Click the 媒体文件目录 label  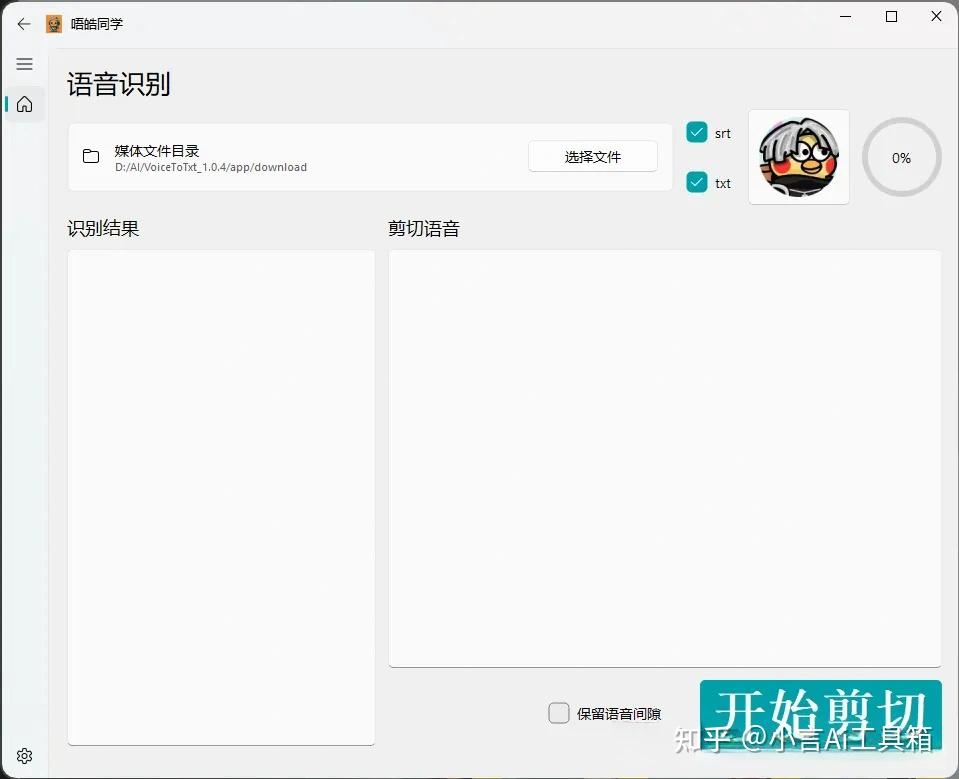click(x=157, y=150)
